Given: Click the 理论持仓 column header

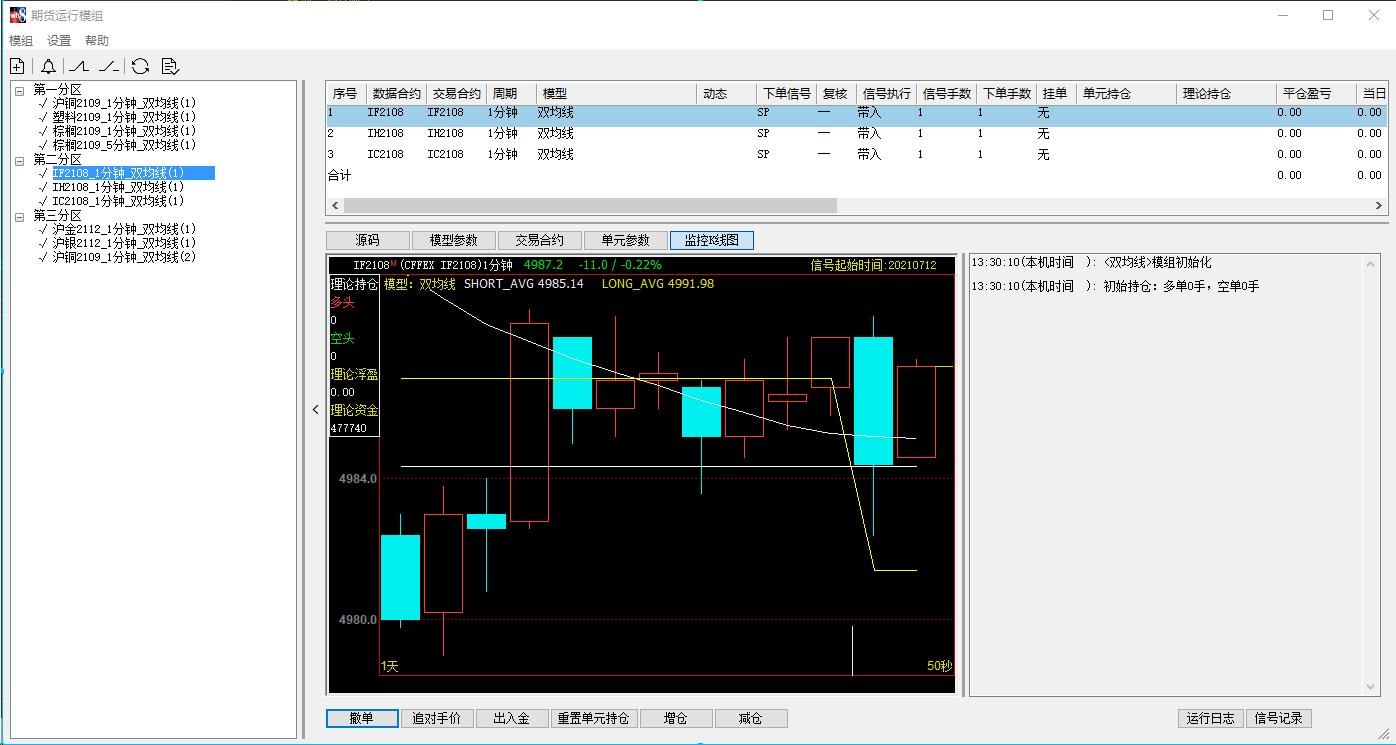Looking at the screenshot, I should pyautogui.click(x=1226, y=93).
